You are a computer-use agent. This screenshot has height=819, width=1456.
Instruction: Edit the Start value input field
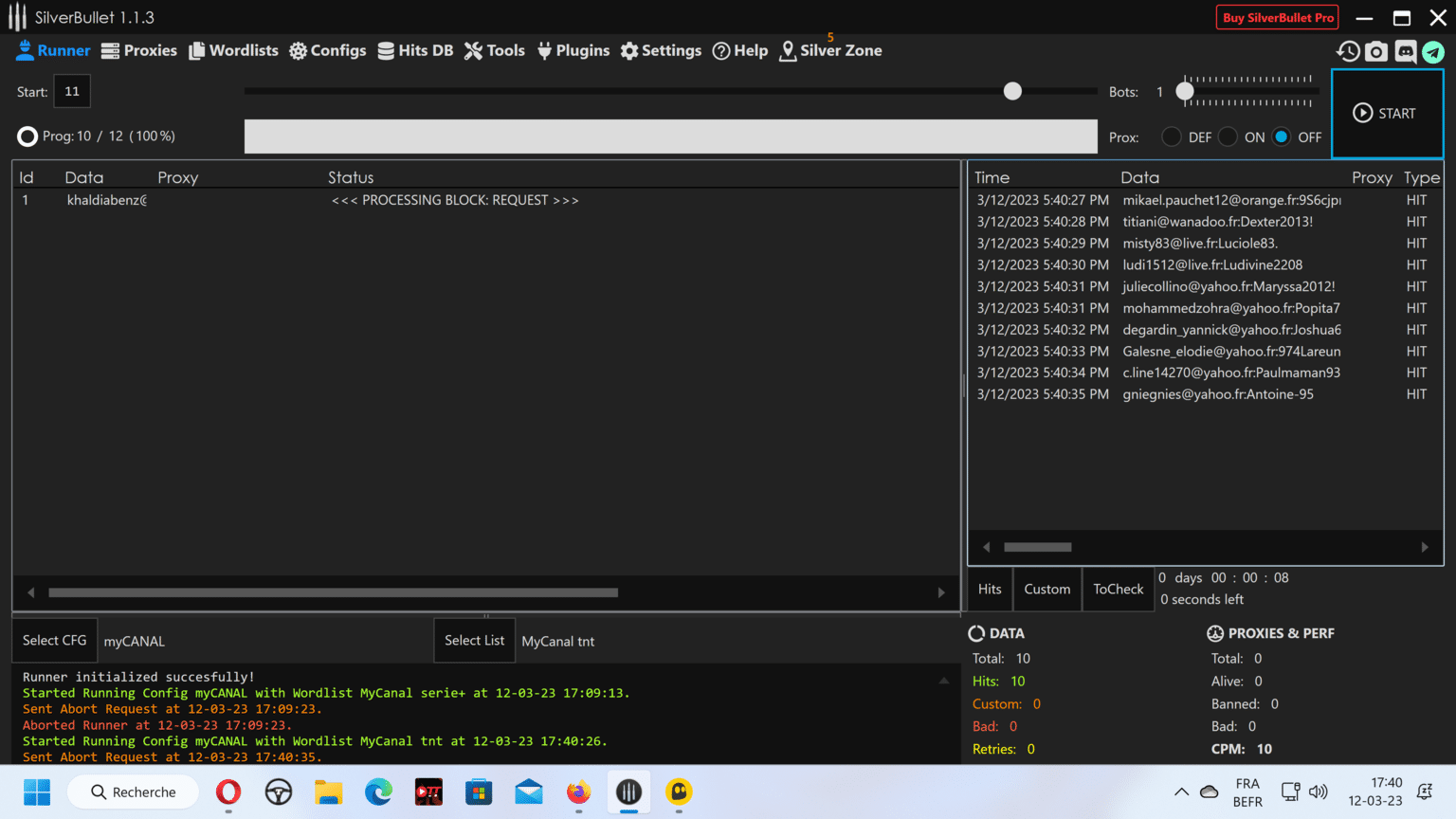72,91
